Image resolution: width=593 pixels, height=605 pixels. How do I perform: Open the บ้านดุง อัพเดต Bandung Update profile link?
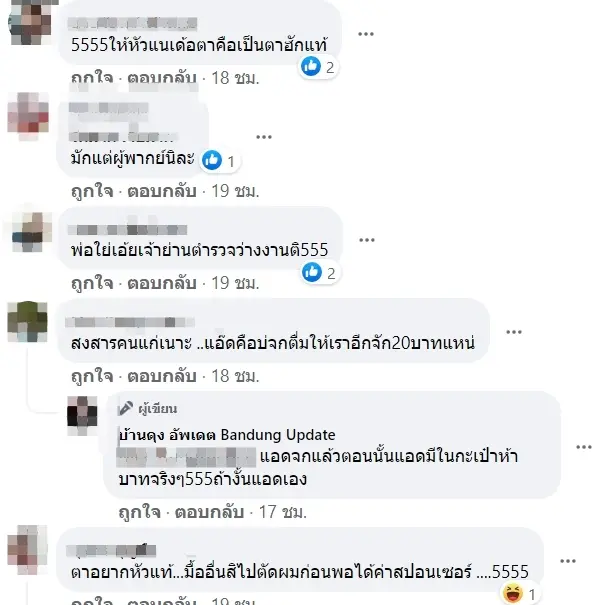click(x=227, y=435)
